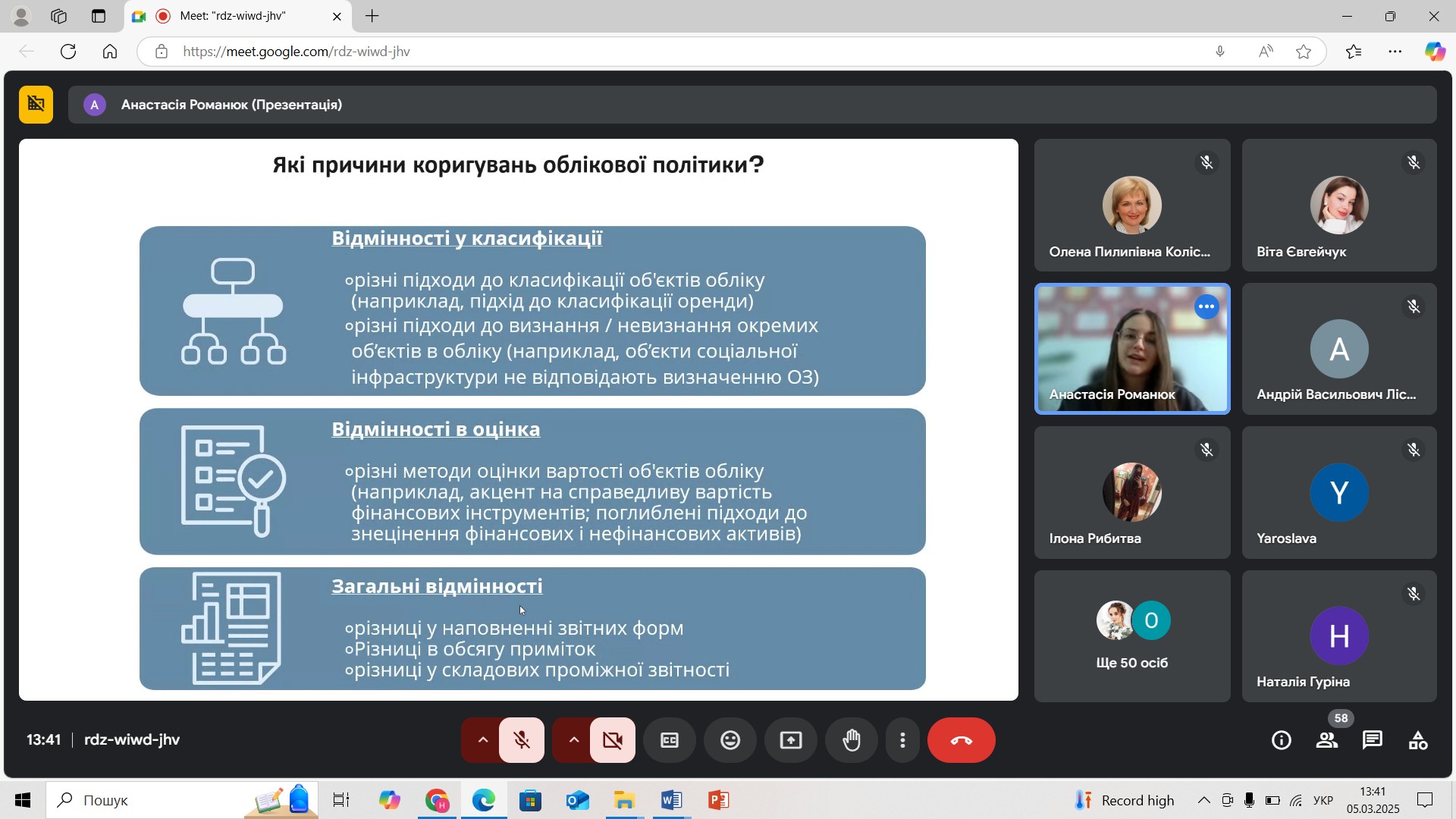Open the Favorites list icon in Edge

pyautogui.click(x=1354, y=52)
